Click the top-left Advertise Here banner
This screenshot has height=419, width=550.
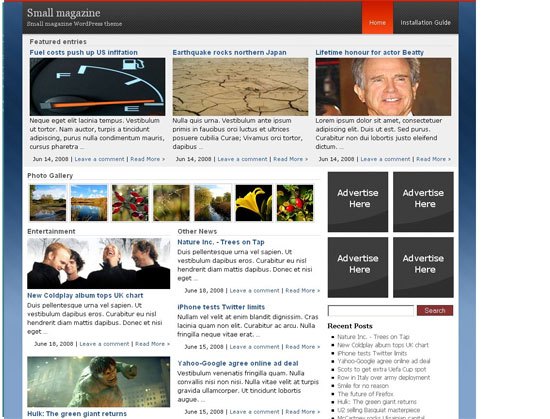point(358,202)
